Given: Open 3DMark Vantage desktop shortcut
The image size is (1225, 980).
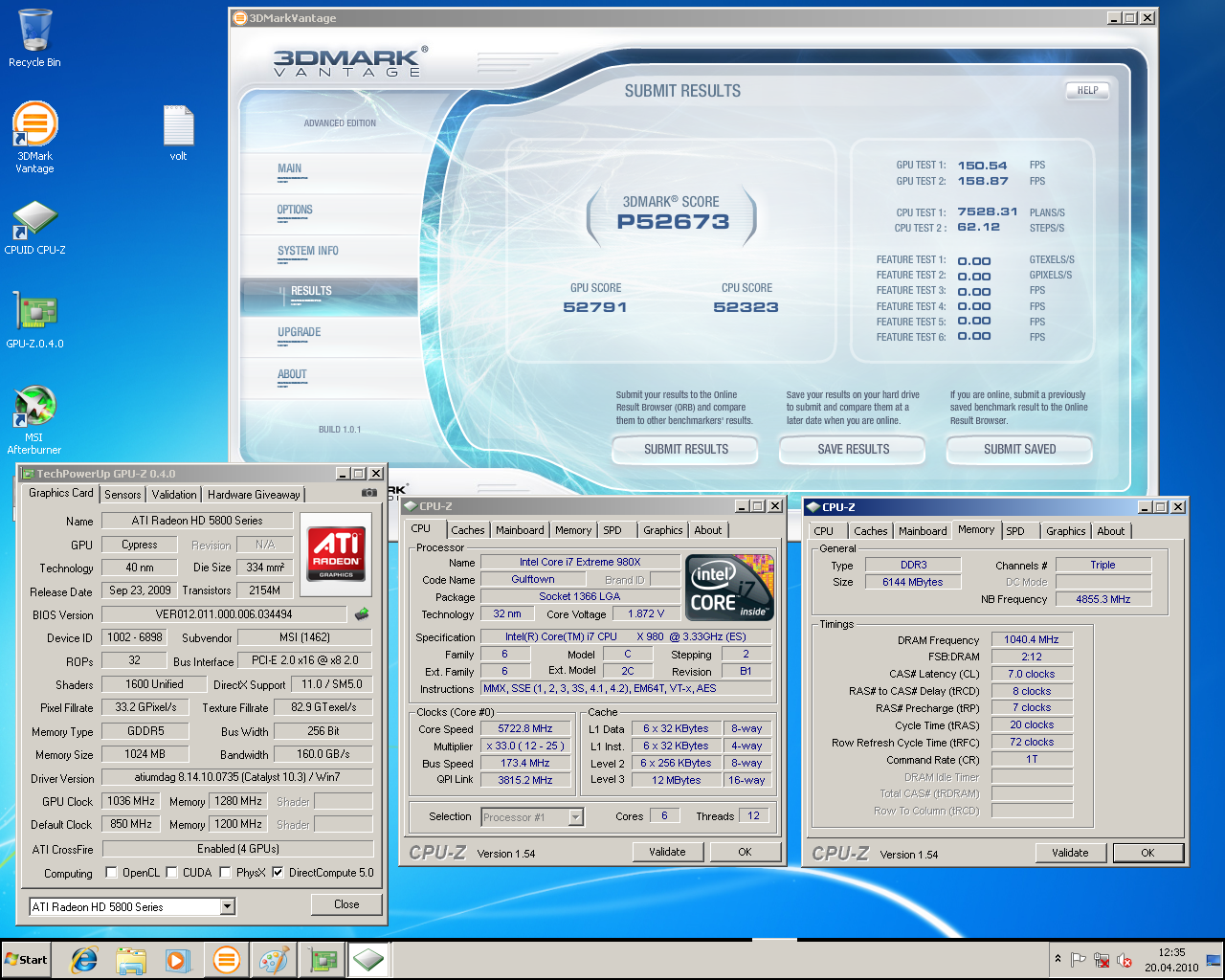Looking at the screenshot, I should (x=34, y=137).
